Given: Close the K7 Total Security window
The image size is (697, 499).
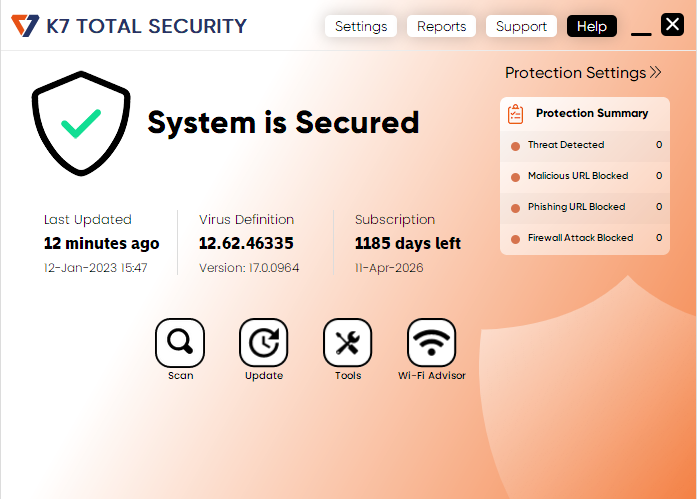Looking at the screenshot, I should click(x=672, y=25).
